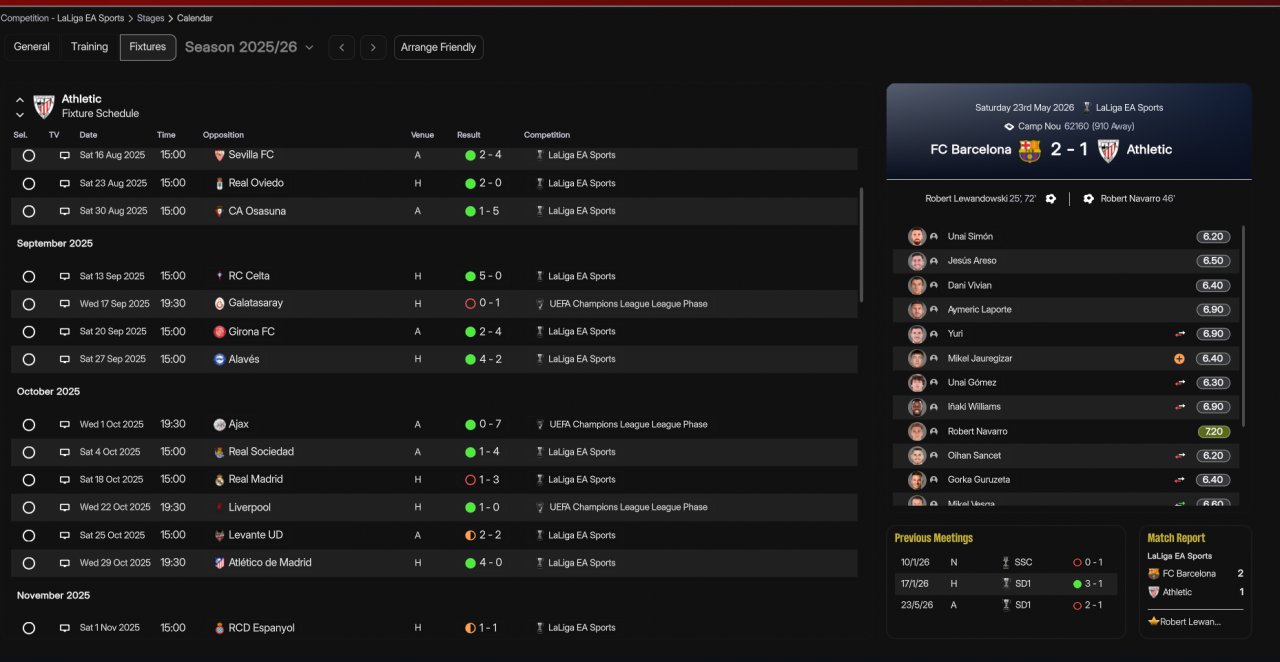The height and width of the screenshot is (662, 1280).
Task: Click the Real Sociedad club badge
Action: (x=219, y=452)
